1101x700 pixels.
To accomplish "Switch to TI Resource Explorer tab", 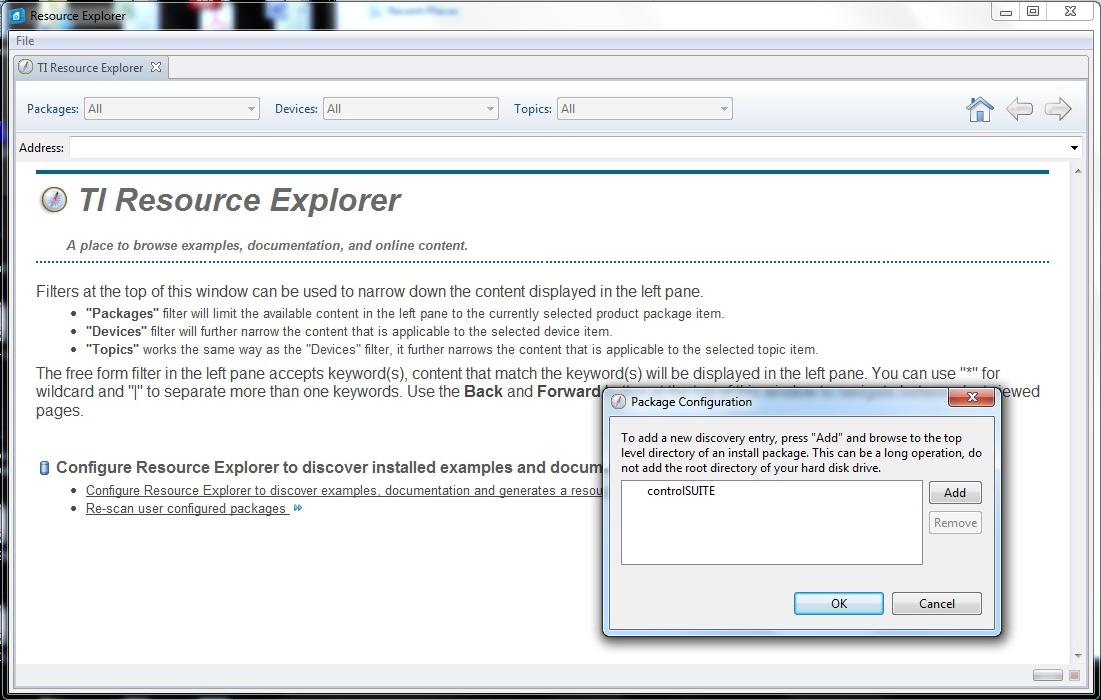I will click(x=90, y=67).
